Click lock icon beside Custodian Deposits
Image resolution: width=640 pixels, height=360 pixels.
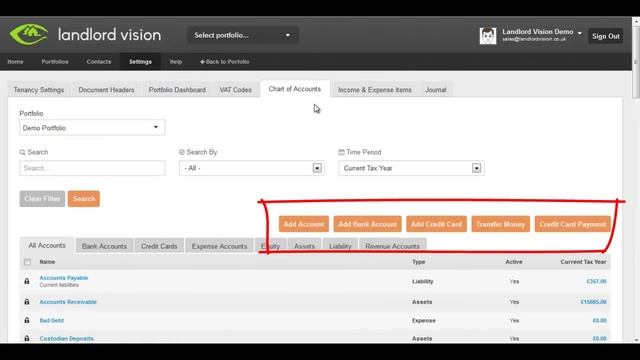tap(27, 338)
